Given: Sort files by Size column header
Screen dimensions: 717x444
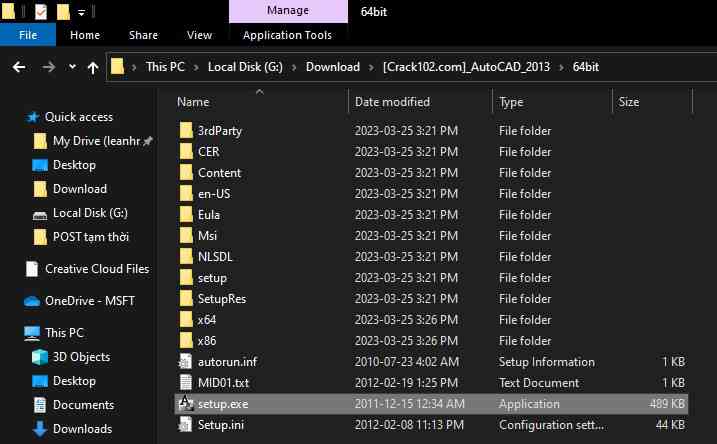Looking at the screenshot, I should pyautogui.click(x=629, y=102).
